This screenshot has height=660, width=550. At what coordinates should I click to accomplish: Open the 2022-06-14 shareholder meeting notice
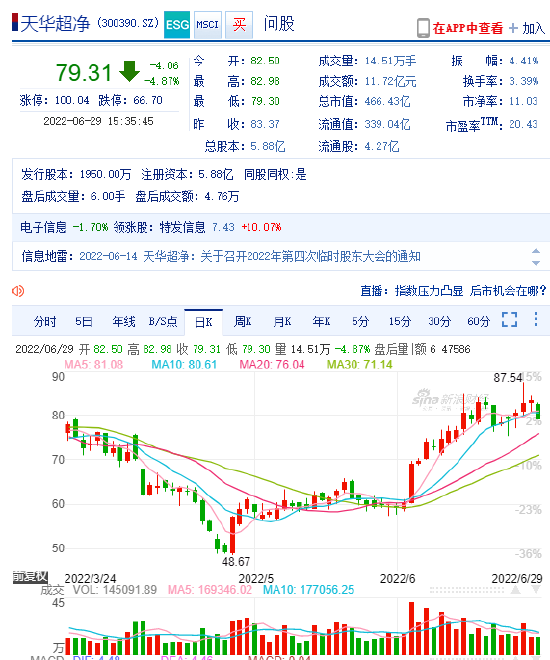250,256
